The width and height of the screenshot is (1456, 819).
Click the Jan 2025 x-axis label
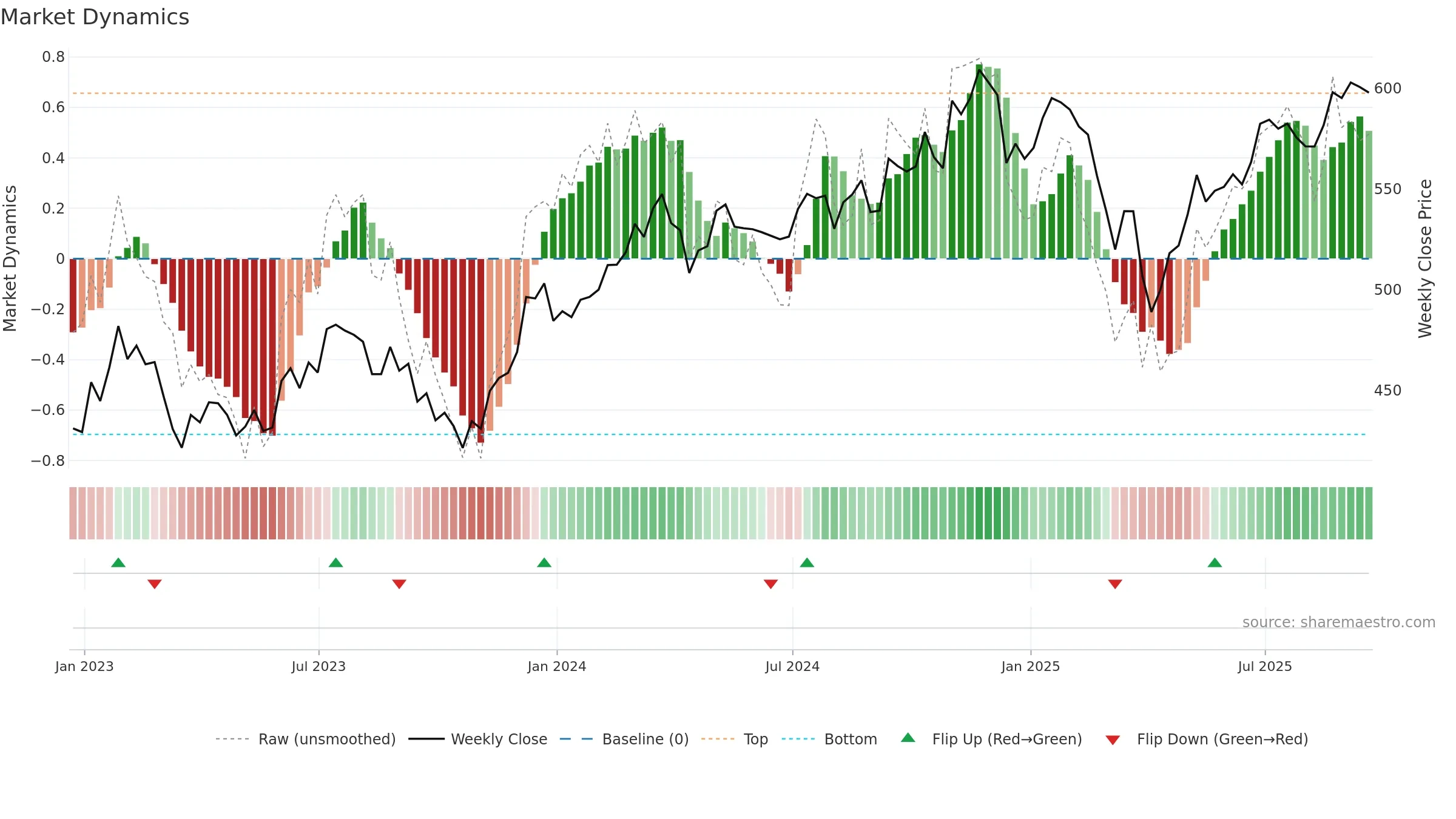coord(1031,666)
